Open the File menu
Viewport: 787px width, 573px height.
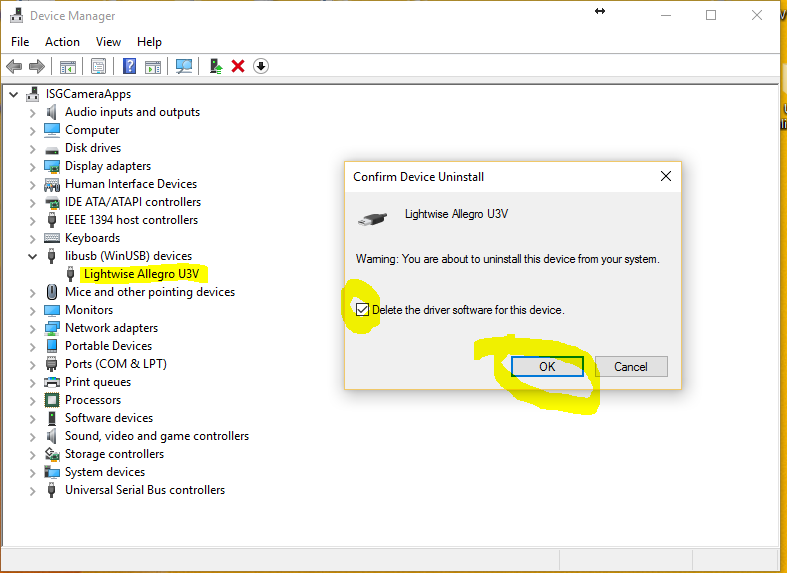20,42
